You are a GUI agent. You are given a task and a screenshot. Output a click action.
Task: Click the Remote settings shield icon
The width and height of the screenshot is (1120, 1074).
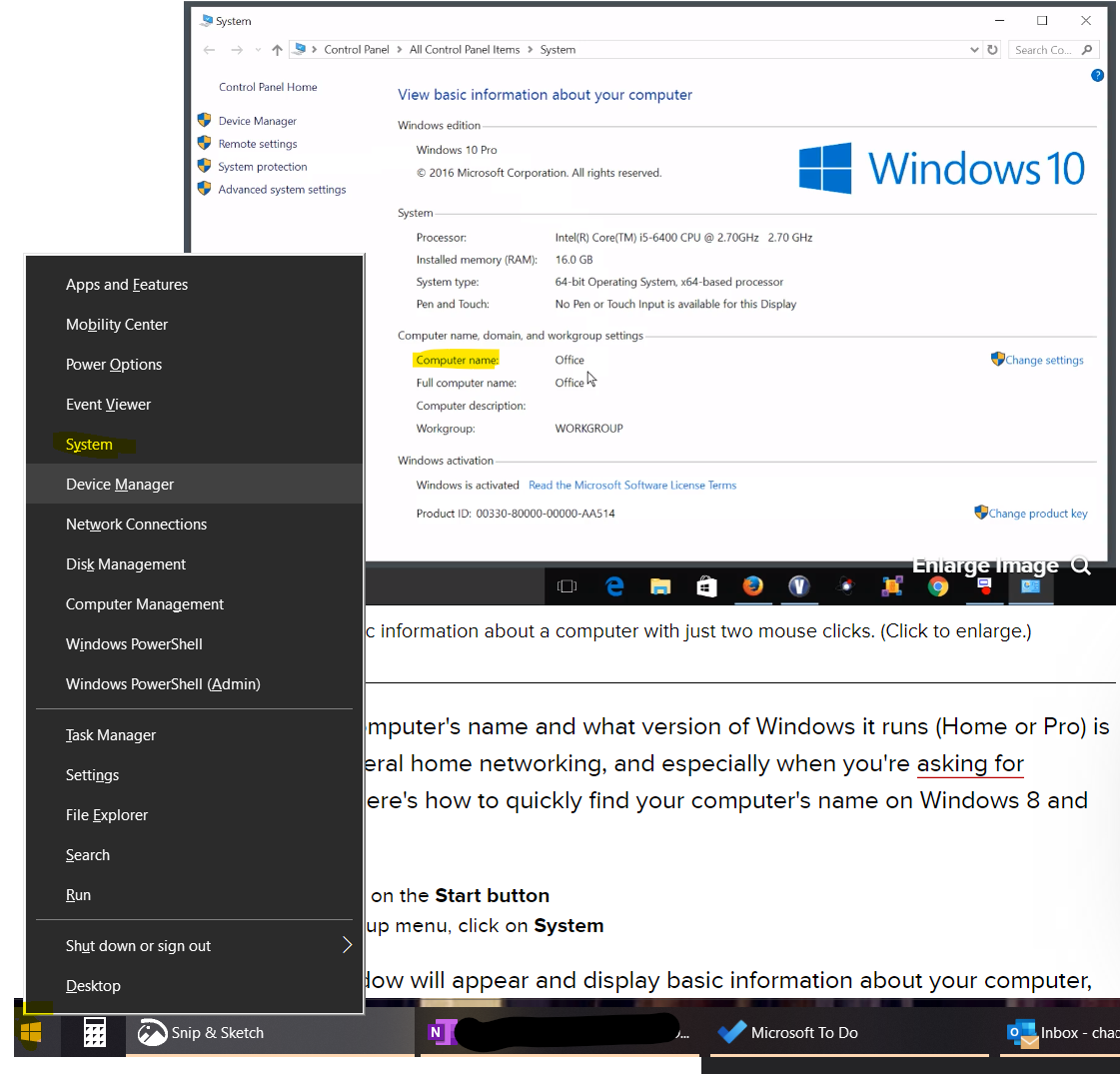coord(204,143)
